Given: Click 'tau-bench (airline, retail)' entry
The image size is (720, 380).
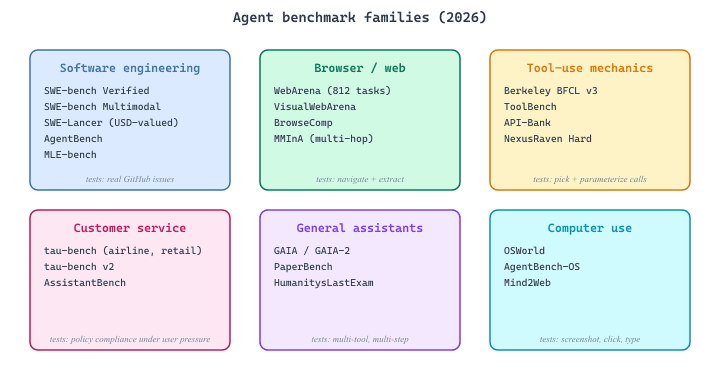Looking at the screenshot, I should point(123,251).
